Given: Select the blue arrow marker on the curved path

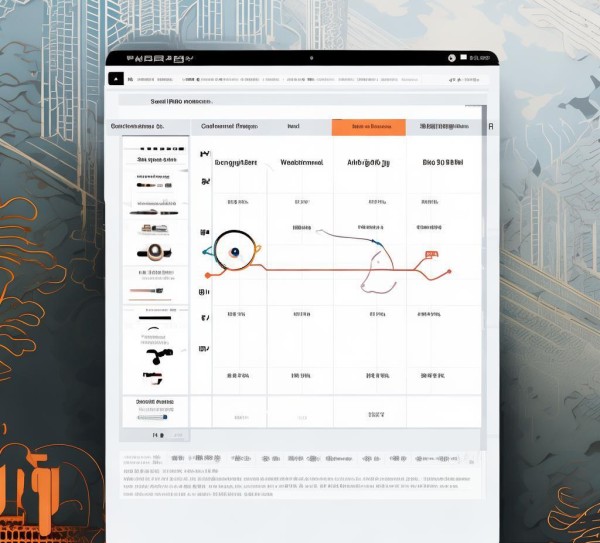Looking at the screenshot, I should 375,241.
